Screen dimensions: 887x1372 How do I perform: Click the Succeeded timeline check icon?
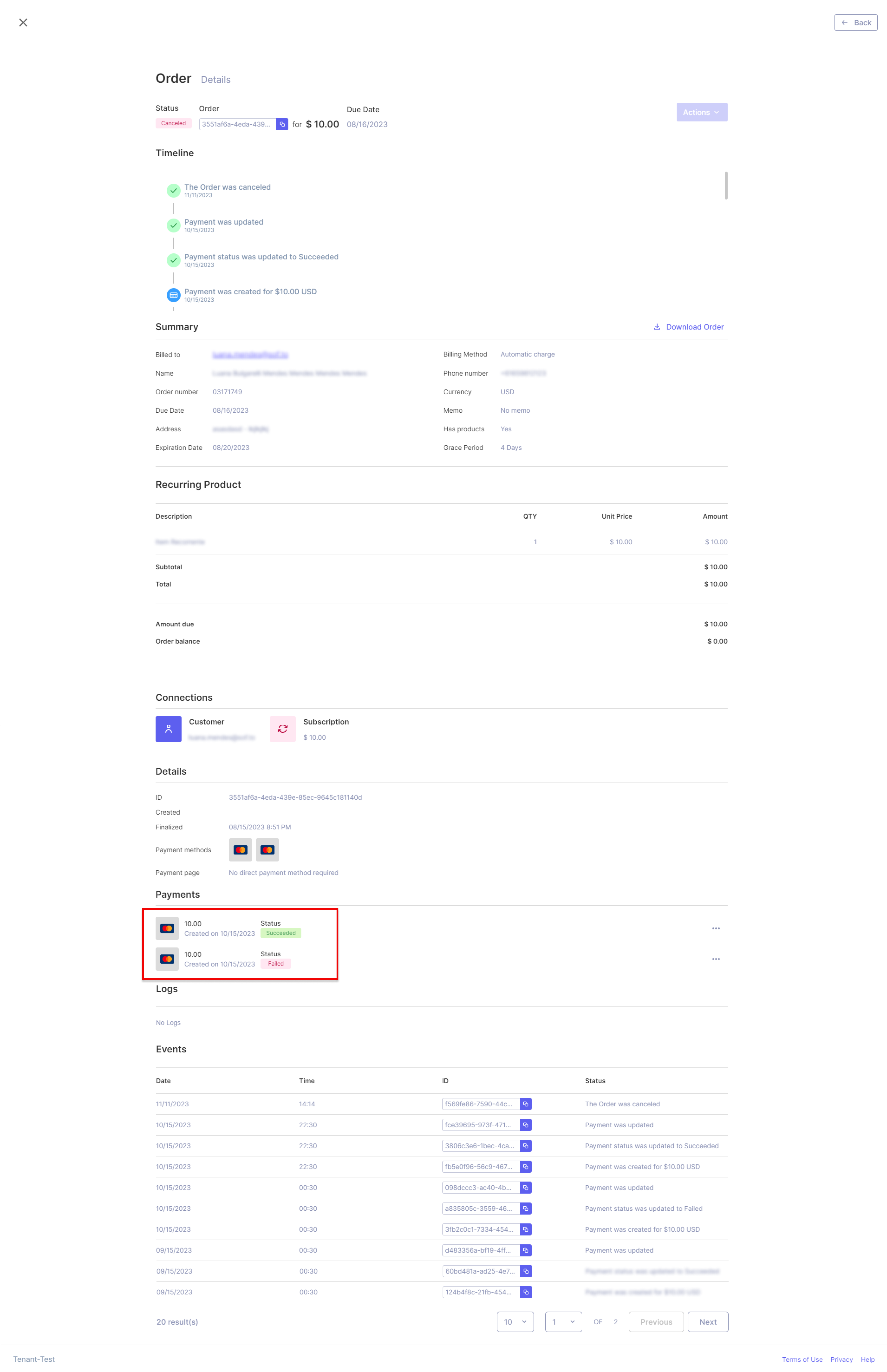click(173, 261)
